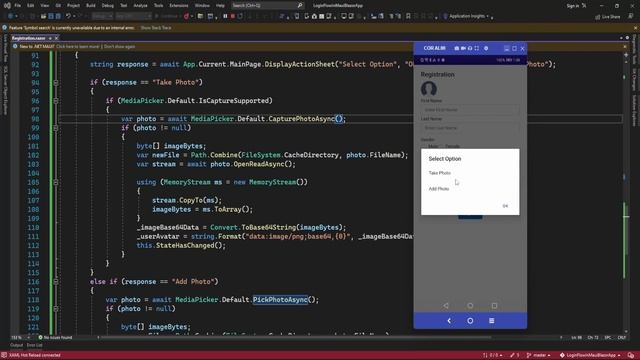Click the Android home circle navigation icon
Image resolution: width=640 pixels, height=360 pixels.
(470, 305)
